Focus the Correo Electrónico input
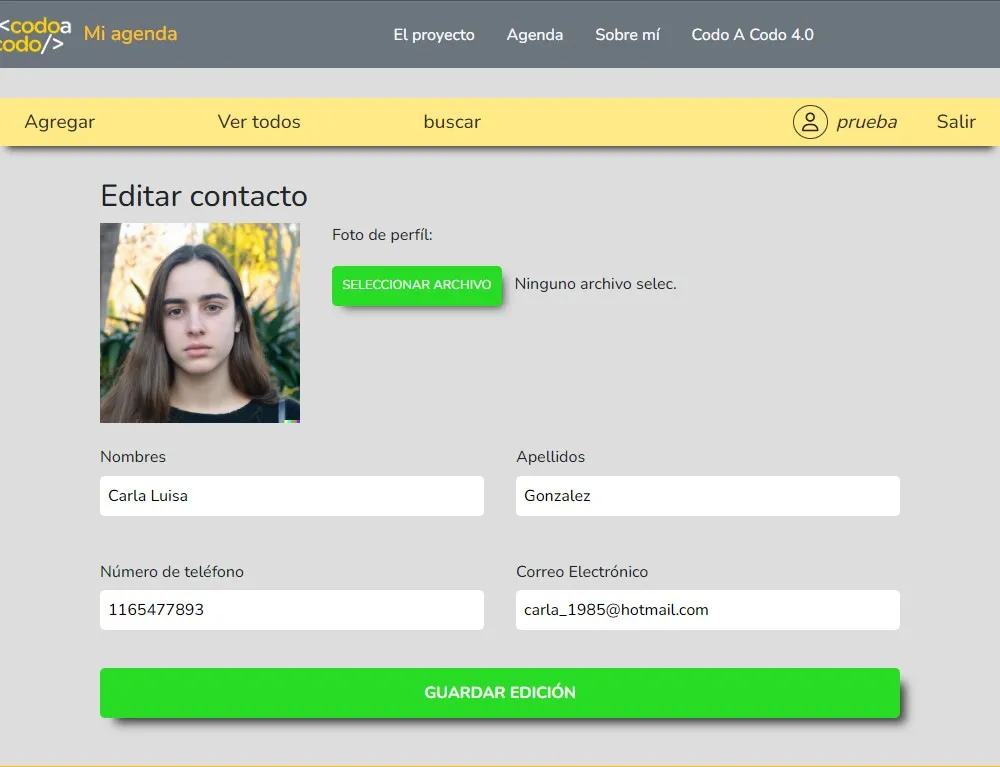 click(x=708, y=610)
